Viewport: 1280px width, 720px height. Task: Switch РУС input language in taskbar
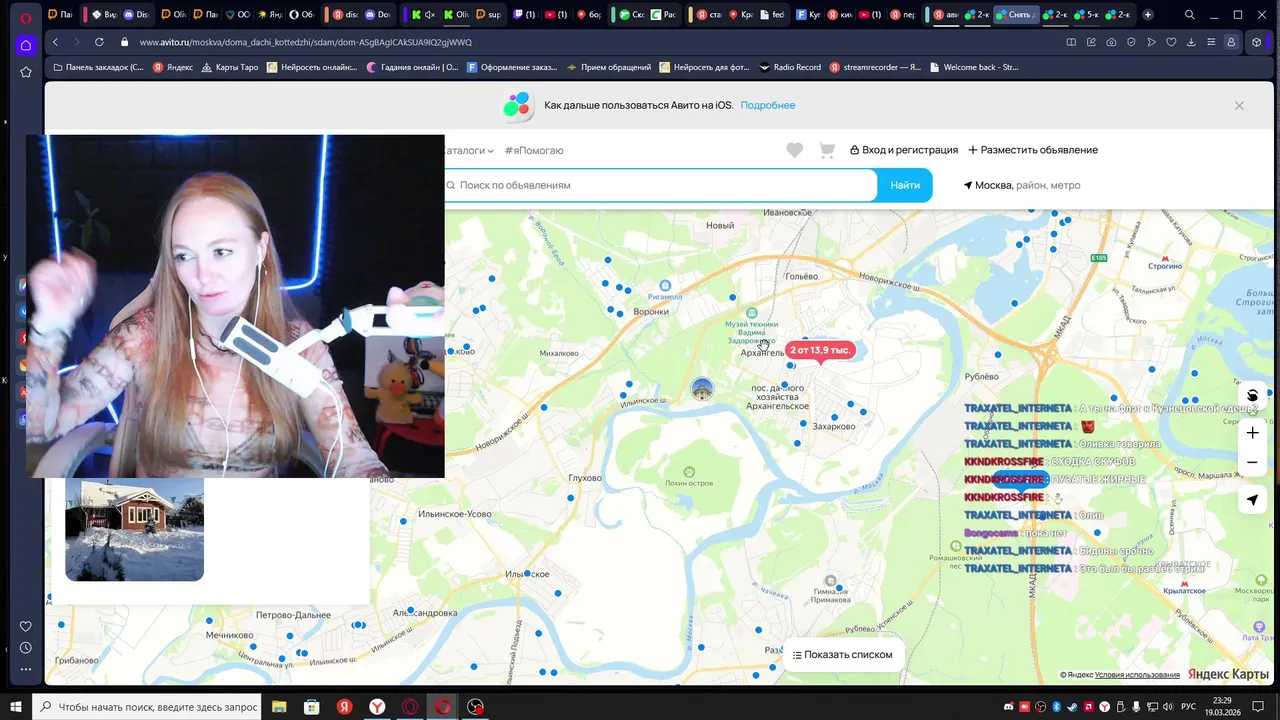pyautogui.click(x=1190, y=707)
